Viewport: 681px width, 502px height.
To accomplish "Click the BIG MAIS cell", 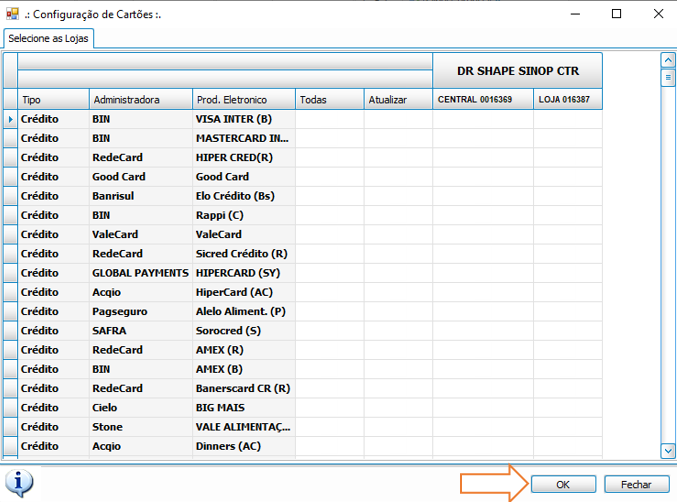I will pos(244,408).
